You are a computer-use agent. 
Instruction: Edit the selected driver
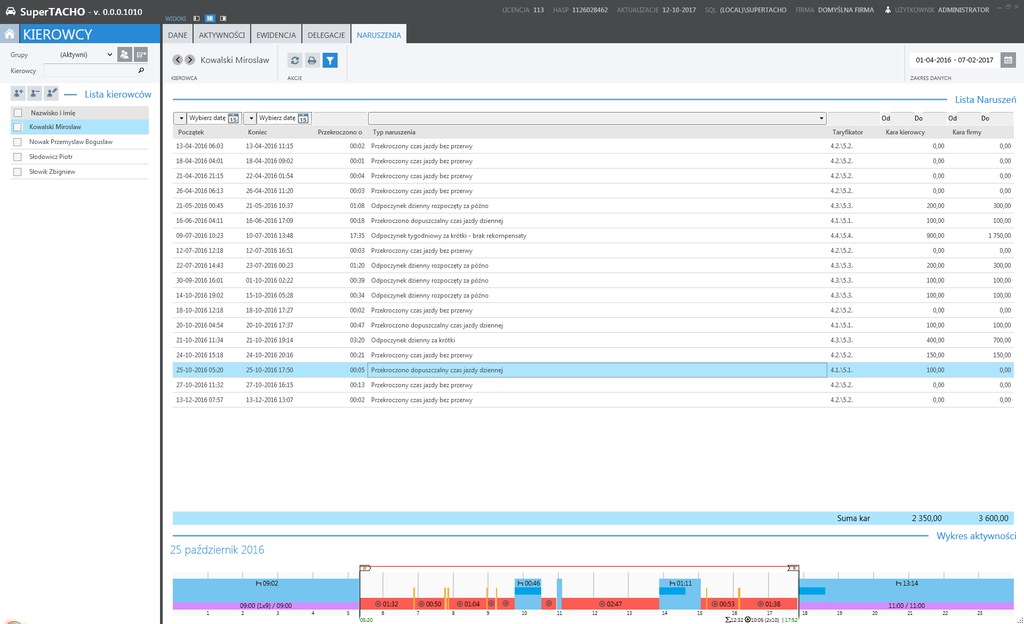pos(52,93)
